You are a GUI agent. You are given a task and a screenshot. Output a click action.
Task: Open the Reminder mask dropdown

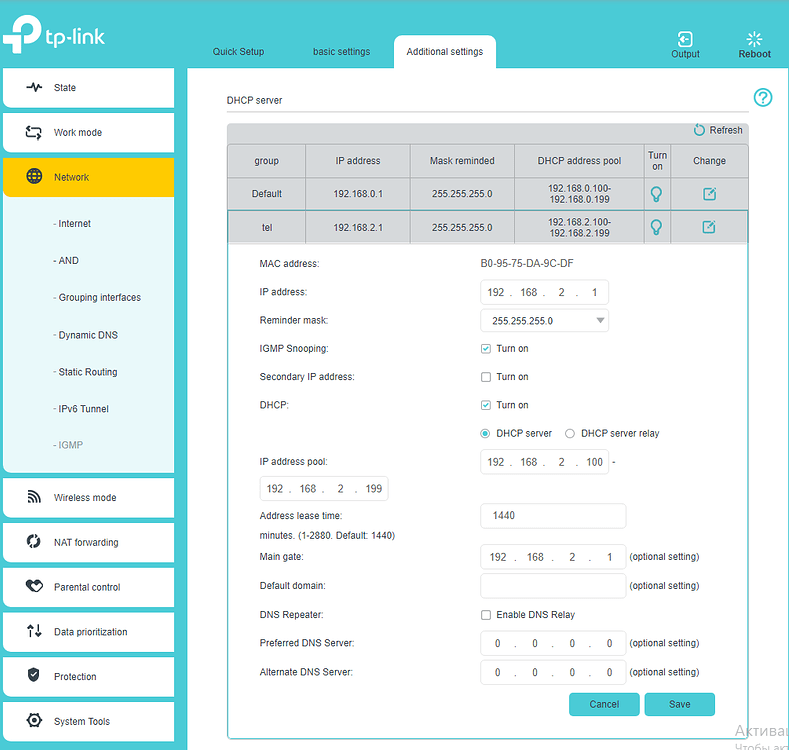pyautogui.click(x=544, y=321)
